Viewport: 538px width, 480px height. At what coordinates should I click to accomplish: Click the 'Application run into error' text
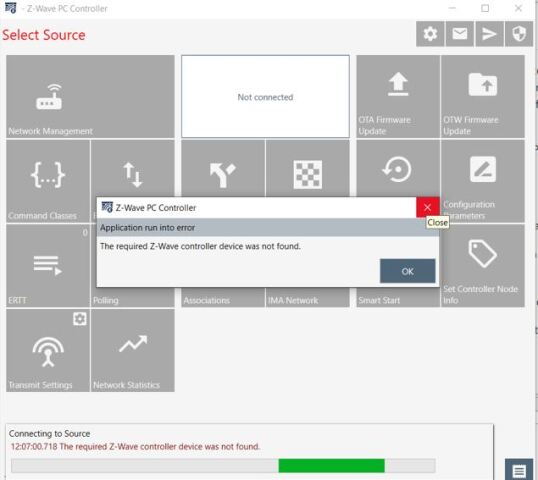click(148, 227)
